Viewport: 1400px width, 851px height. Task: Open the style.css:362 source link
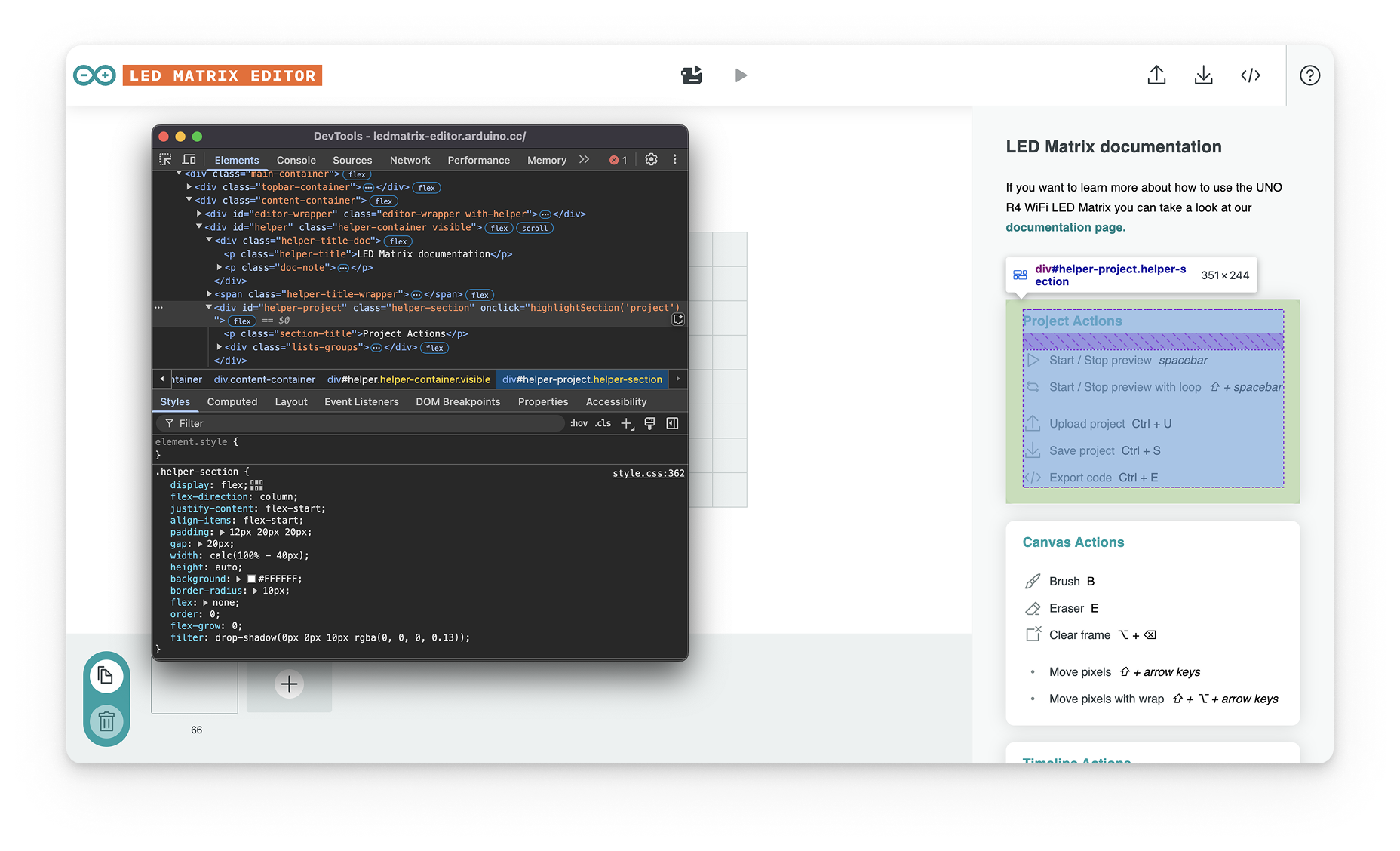(x=649, y=473)
